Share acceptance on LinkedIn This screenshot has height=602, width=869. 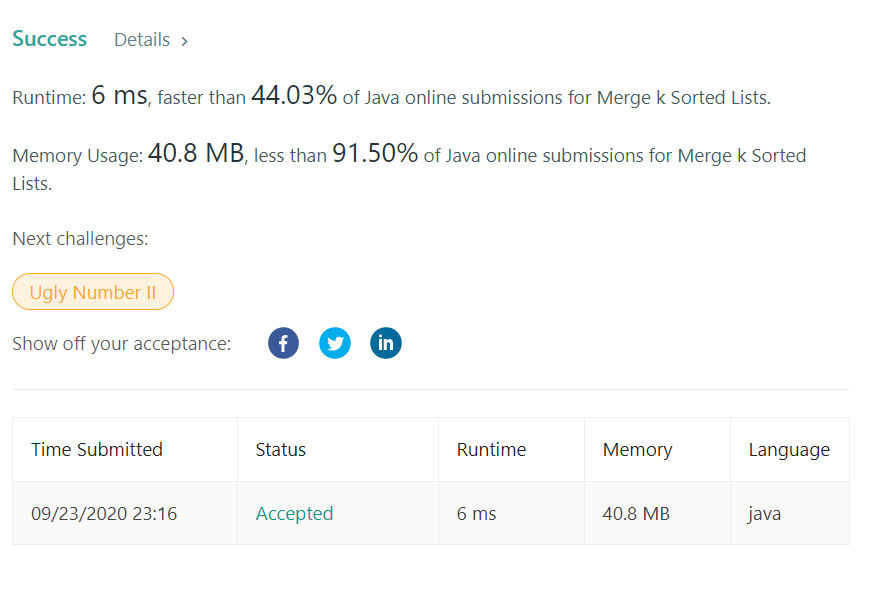(386, 342)
